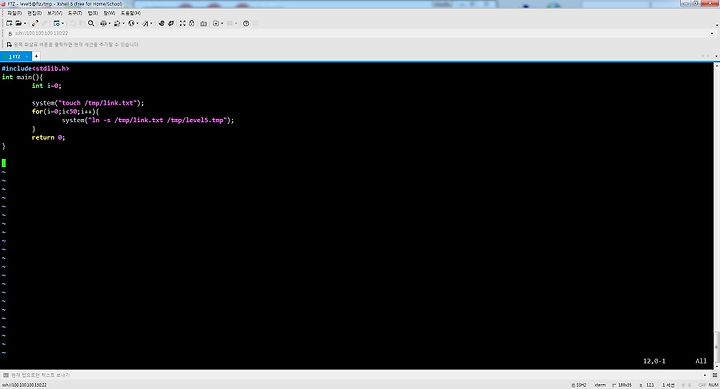Click the quick-command bar bookmark icon
720x389 pixels.
click(9, 45)
